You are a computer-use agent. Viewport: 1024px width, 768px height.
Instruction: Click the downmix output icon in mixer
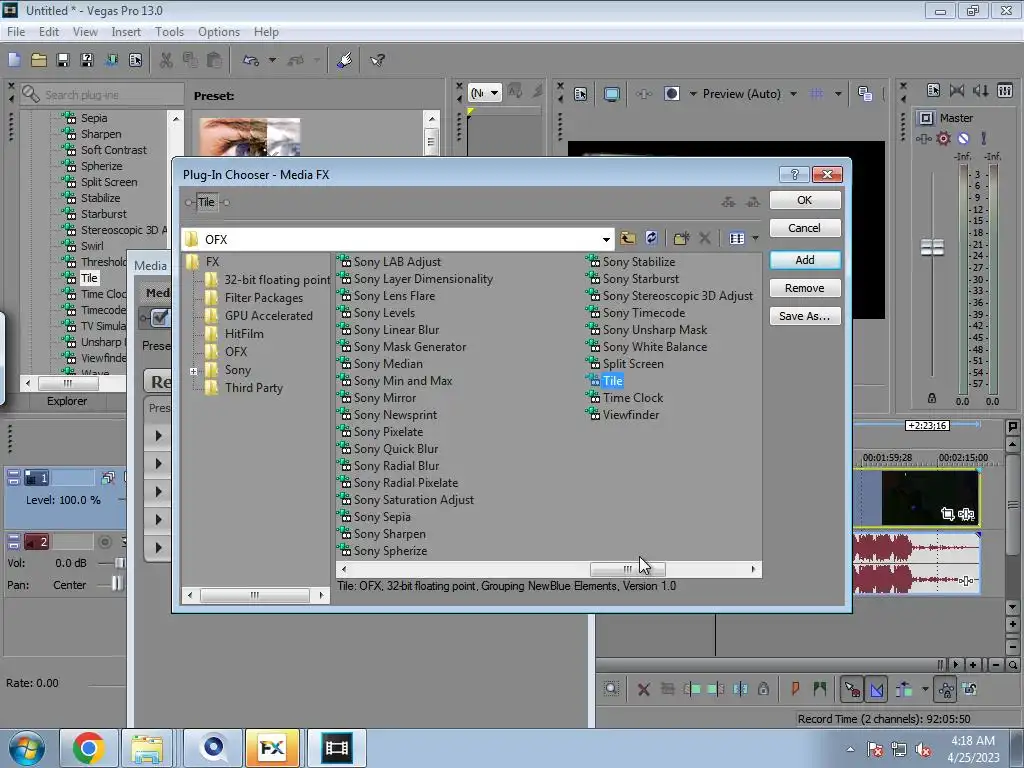[x=957, y=90]
